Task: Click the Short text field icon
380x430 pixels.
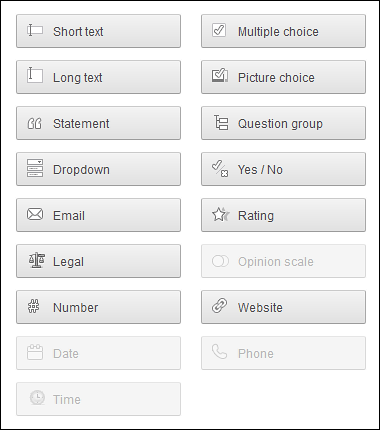Action: (35, 30)
